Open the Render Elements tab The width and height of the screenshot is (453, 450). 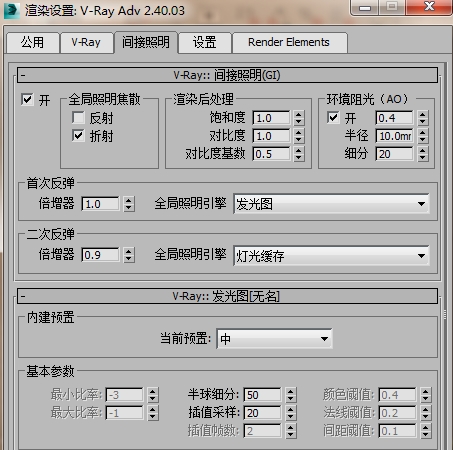point(289,43)
